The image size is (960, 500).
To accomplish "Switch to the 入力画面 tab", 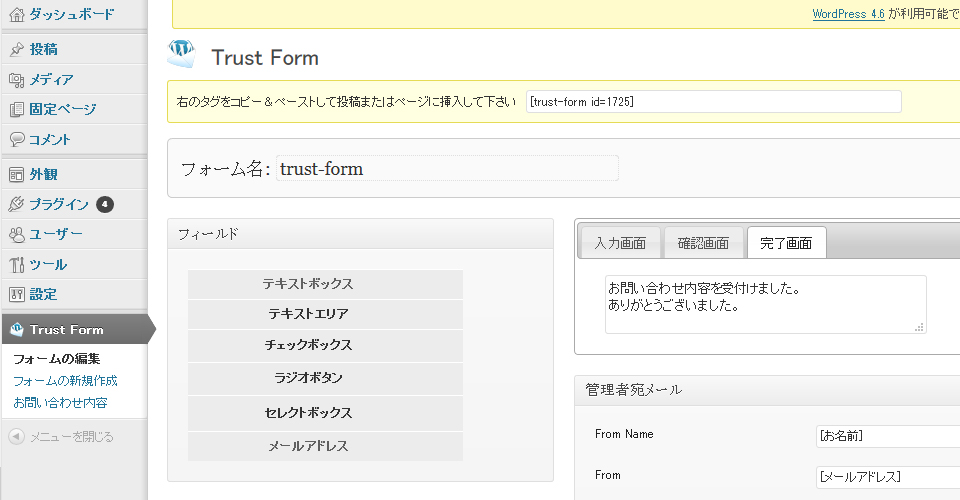I will click(620, 243).
